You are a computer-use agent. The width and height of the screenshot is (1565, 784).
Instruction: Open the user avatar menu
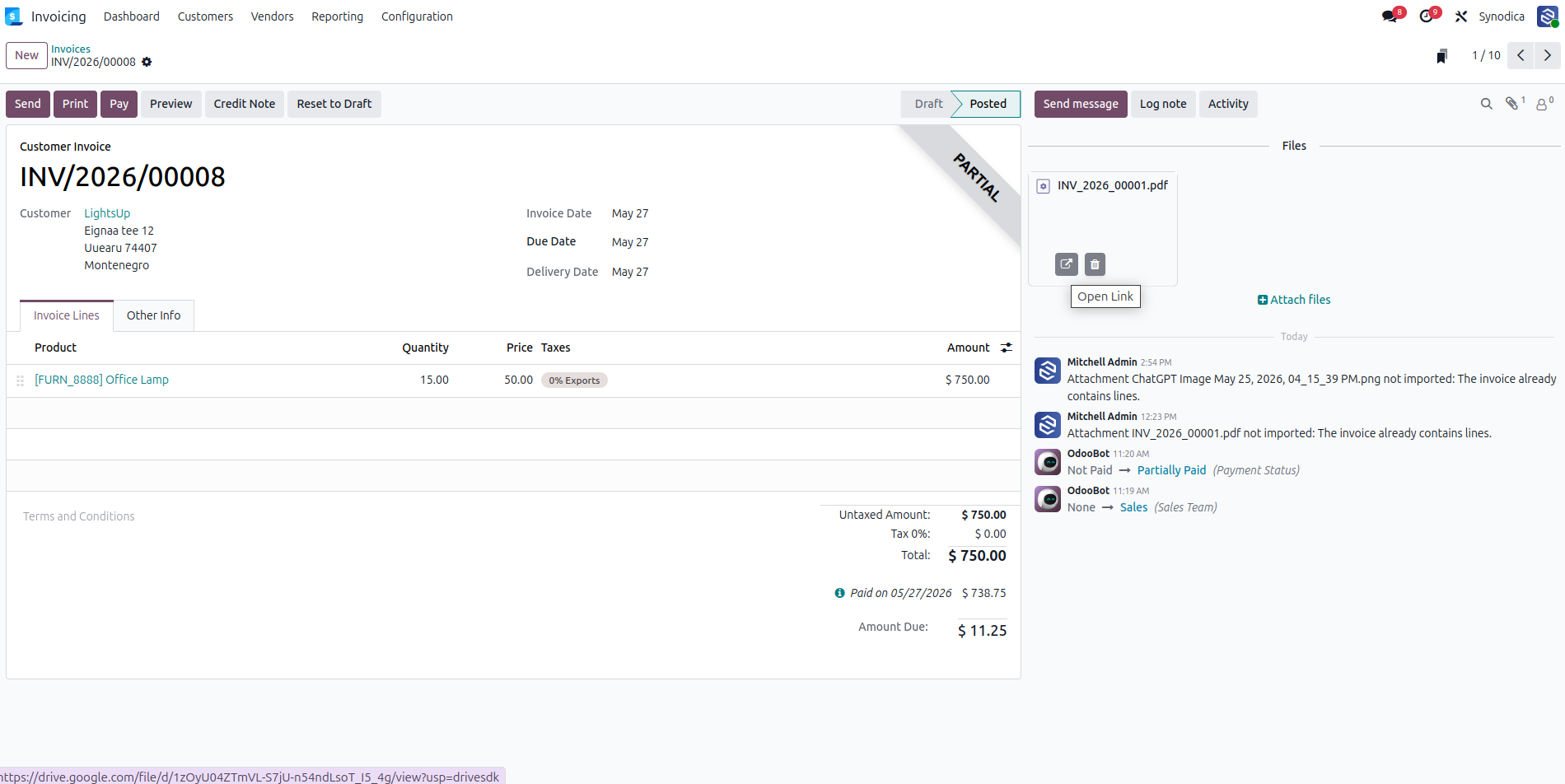pos(1548,16)
